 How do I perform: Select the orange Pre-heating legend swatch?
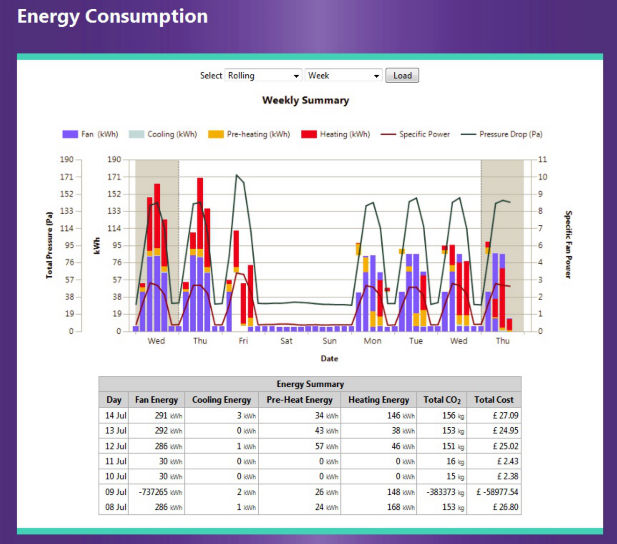[216, 134]
